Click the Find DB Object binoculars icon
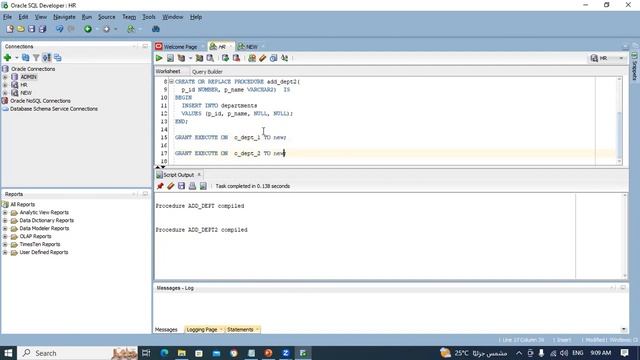640x360 pixels. (156, 29)
